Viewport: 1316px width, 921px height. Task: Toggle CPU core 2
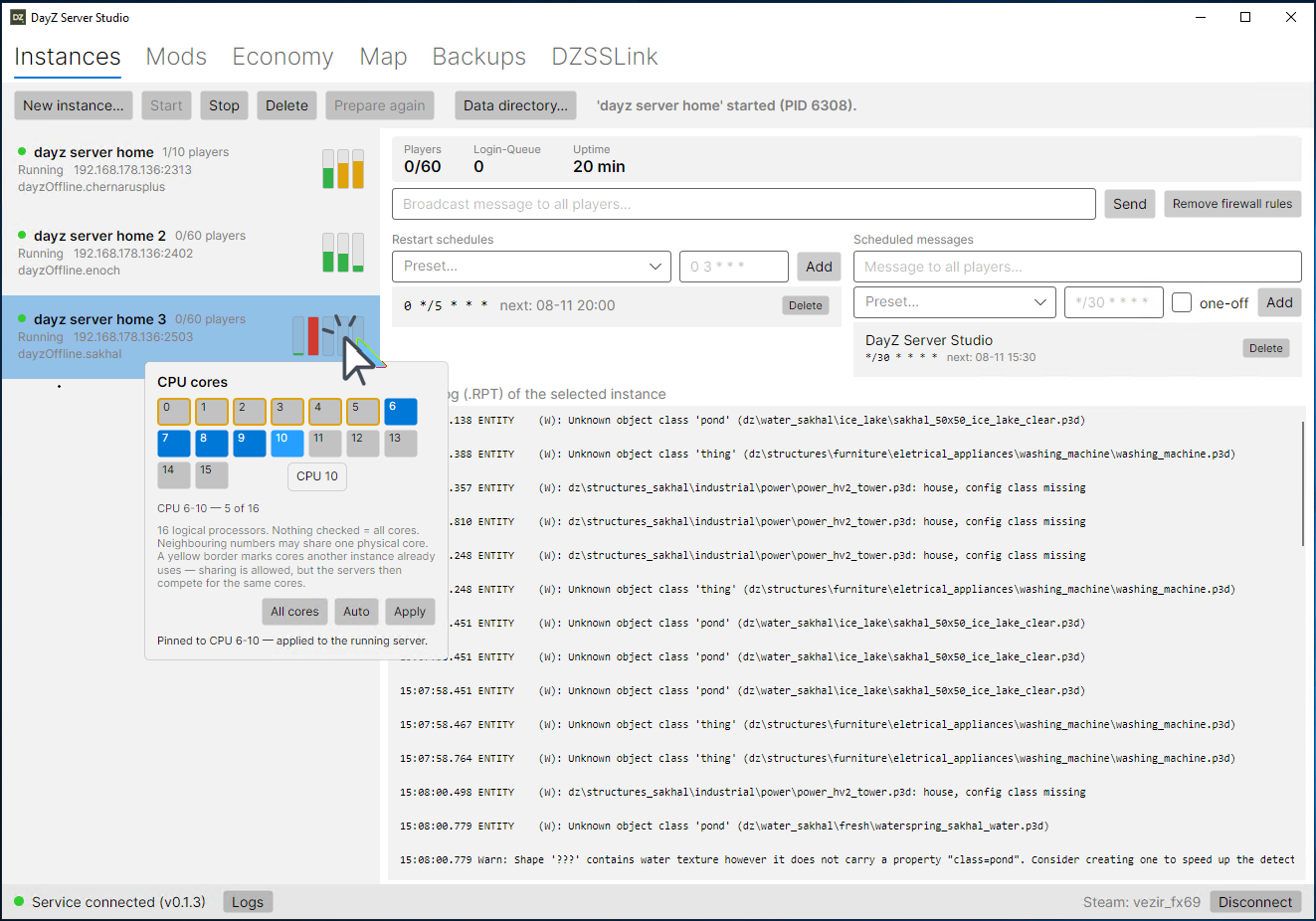[x=250, y=412]
